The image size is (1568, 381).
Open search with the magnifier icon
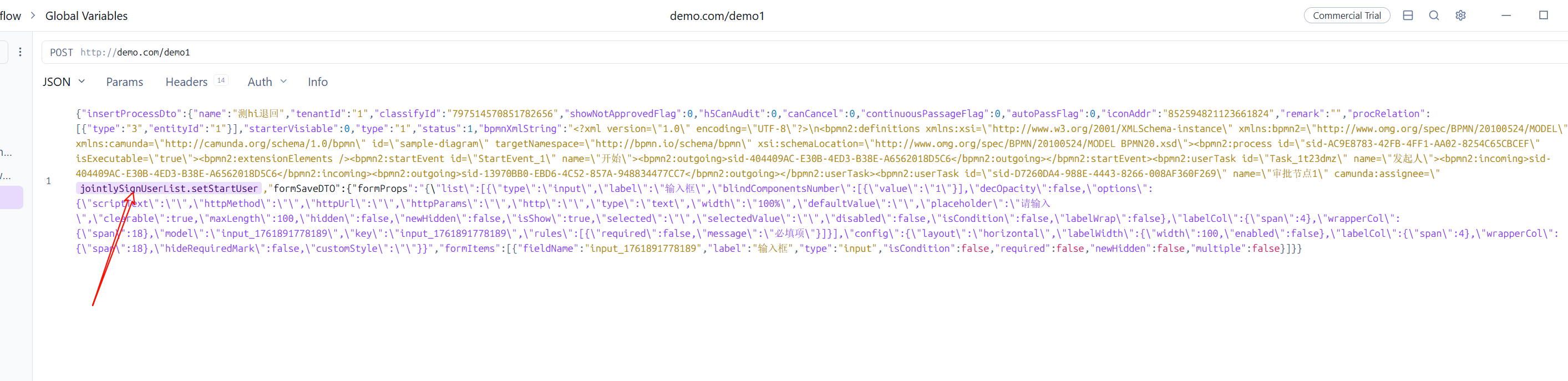click(1433, 16)
